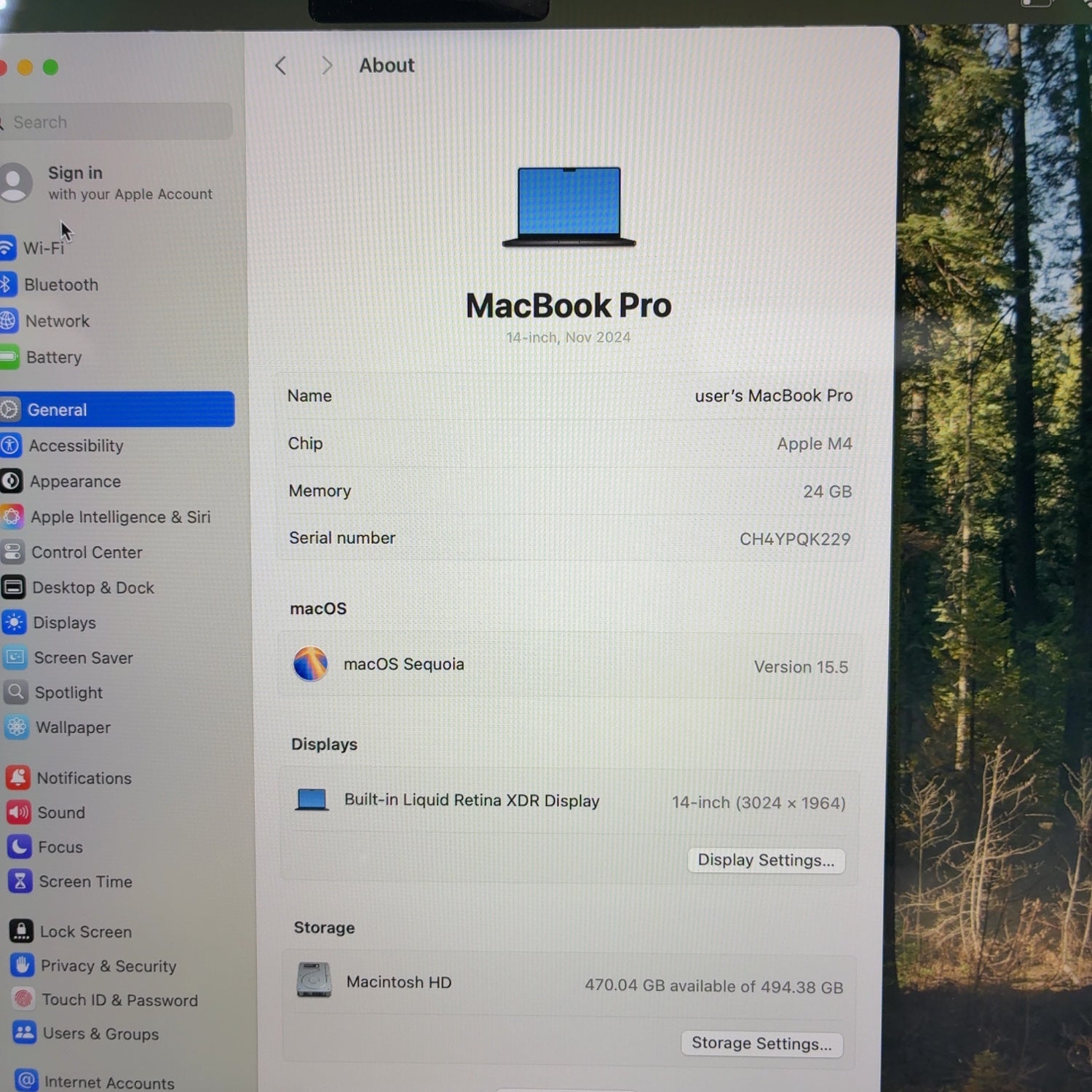Switch to Accessibility settings pane

pyautogui.click(x=76, y=446)
